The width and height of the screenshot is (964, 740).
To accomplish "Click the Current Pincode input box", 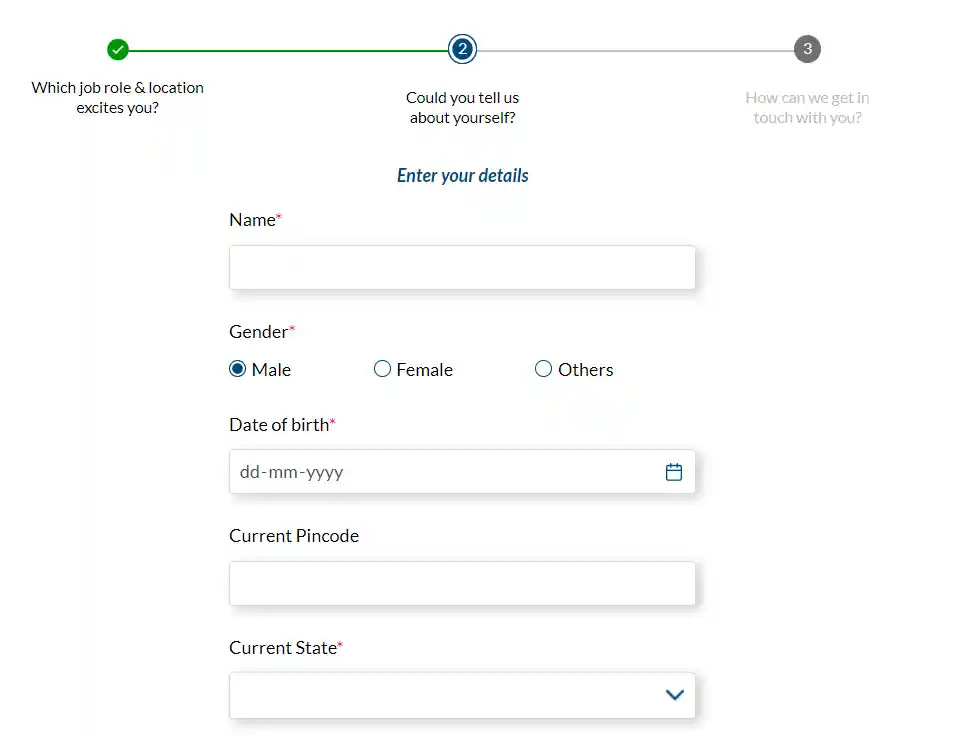I will (x=462, y=583).
